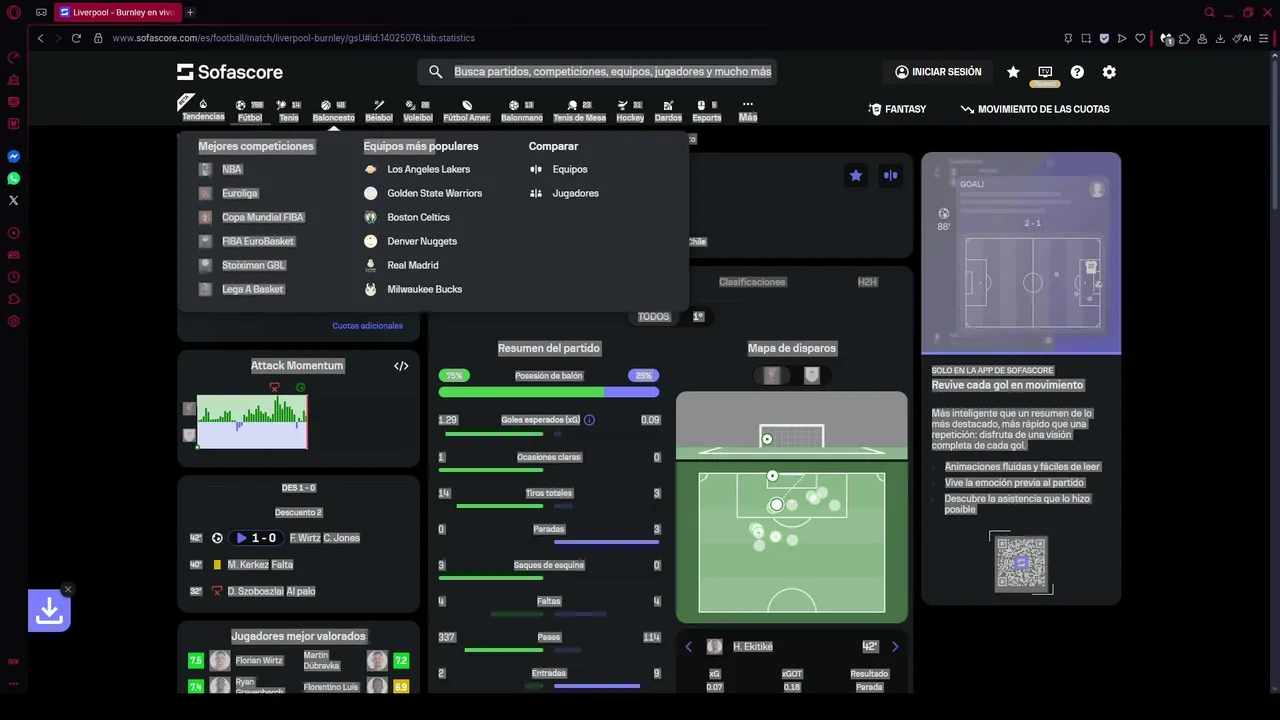Show the xG info tooltip icon
Screen dimensions: 1280x720
coord(589,420)
